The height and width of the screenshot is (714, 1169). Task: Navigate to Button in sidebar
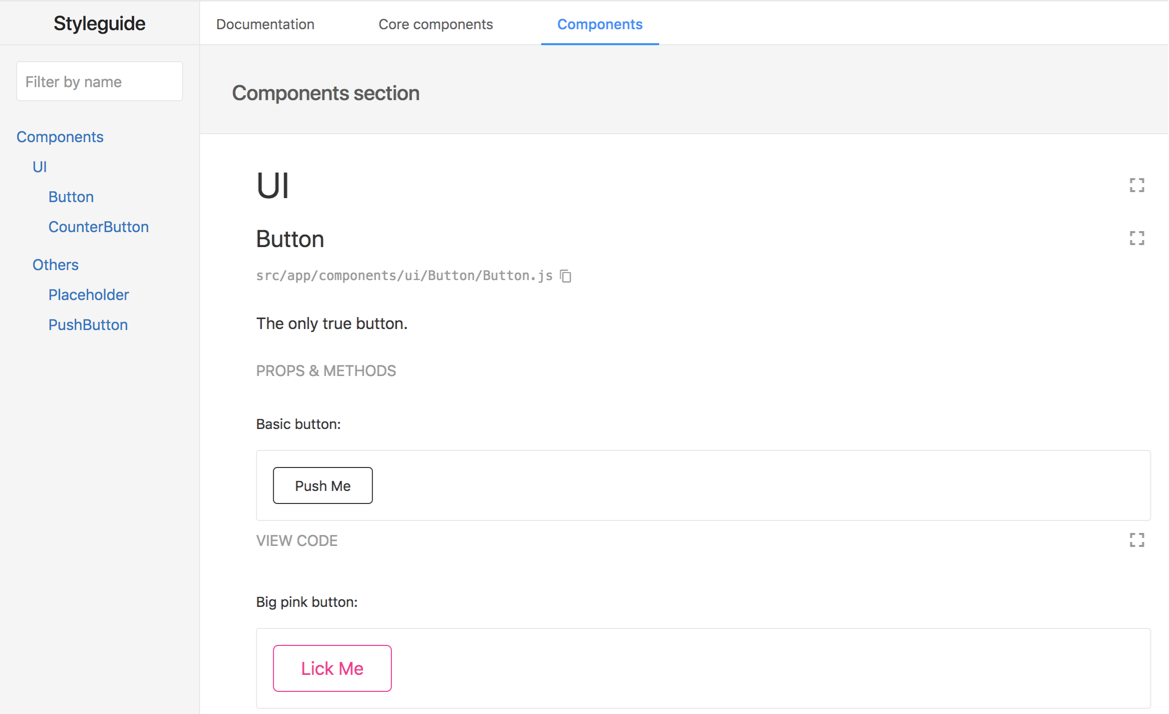[71, 197]
